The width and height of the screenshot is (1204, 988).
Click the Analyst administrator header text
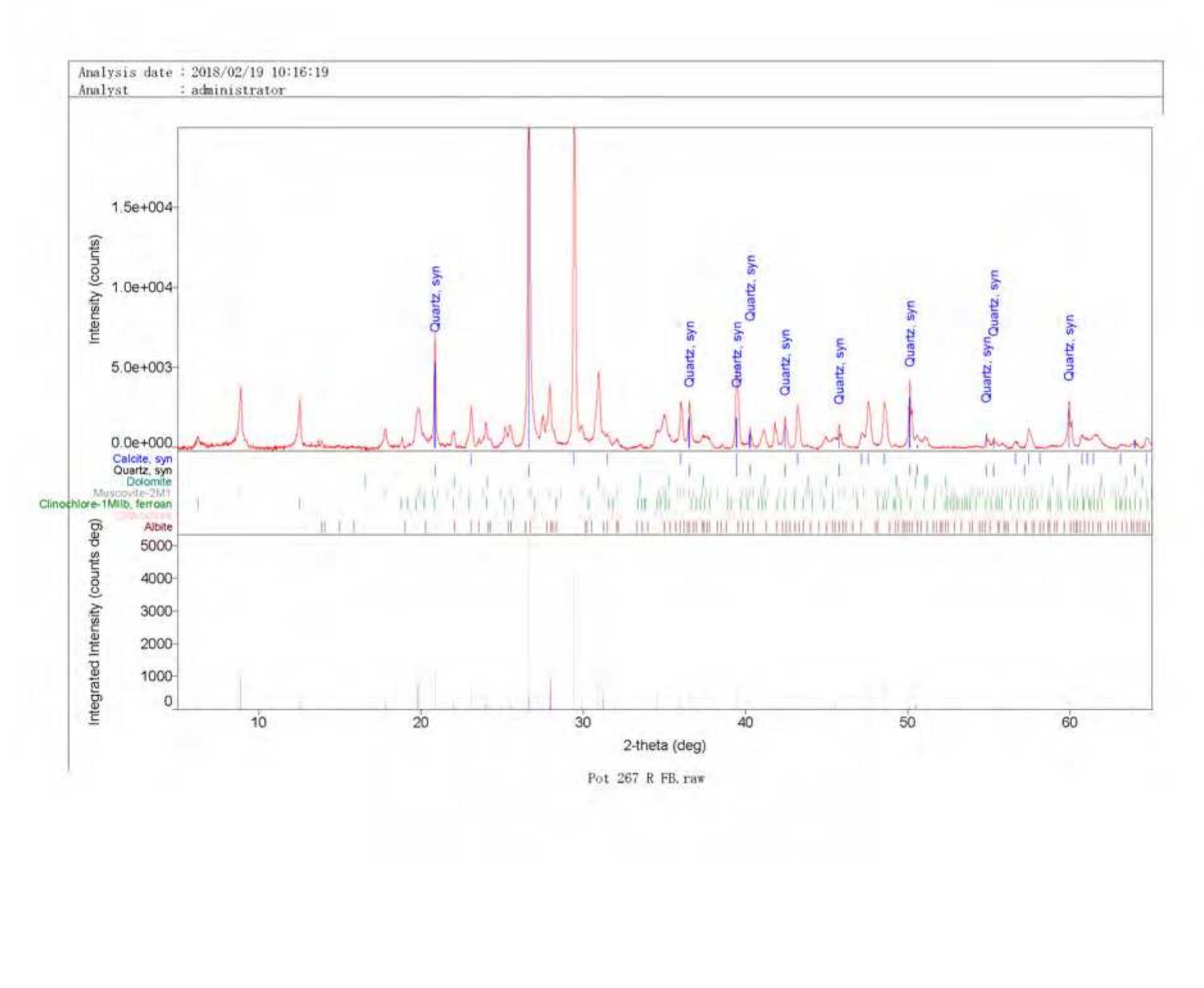point(181,90)
